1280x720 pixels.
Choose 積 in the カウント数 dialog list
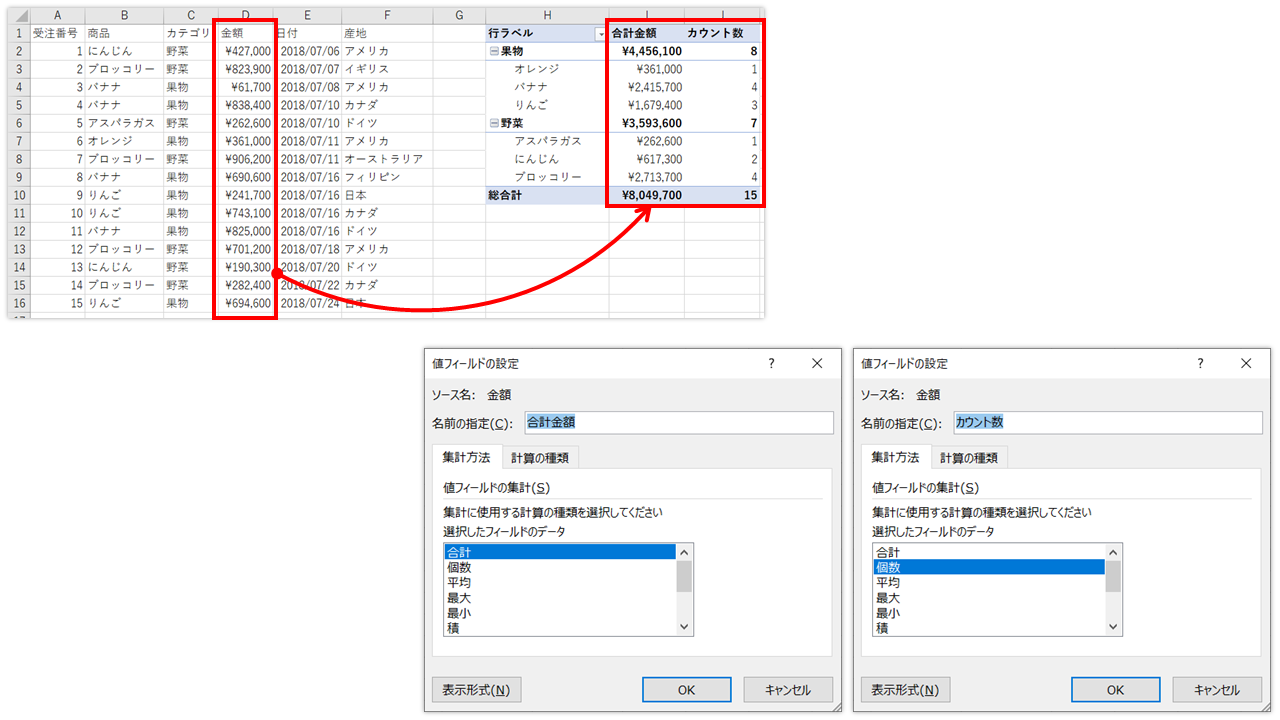(989, 628)
